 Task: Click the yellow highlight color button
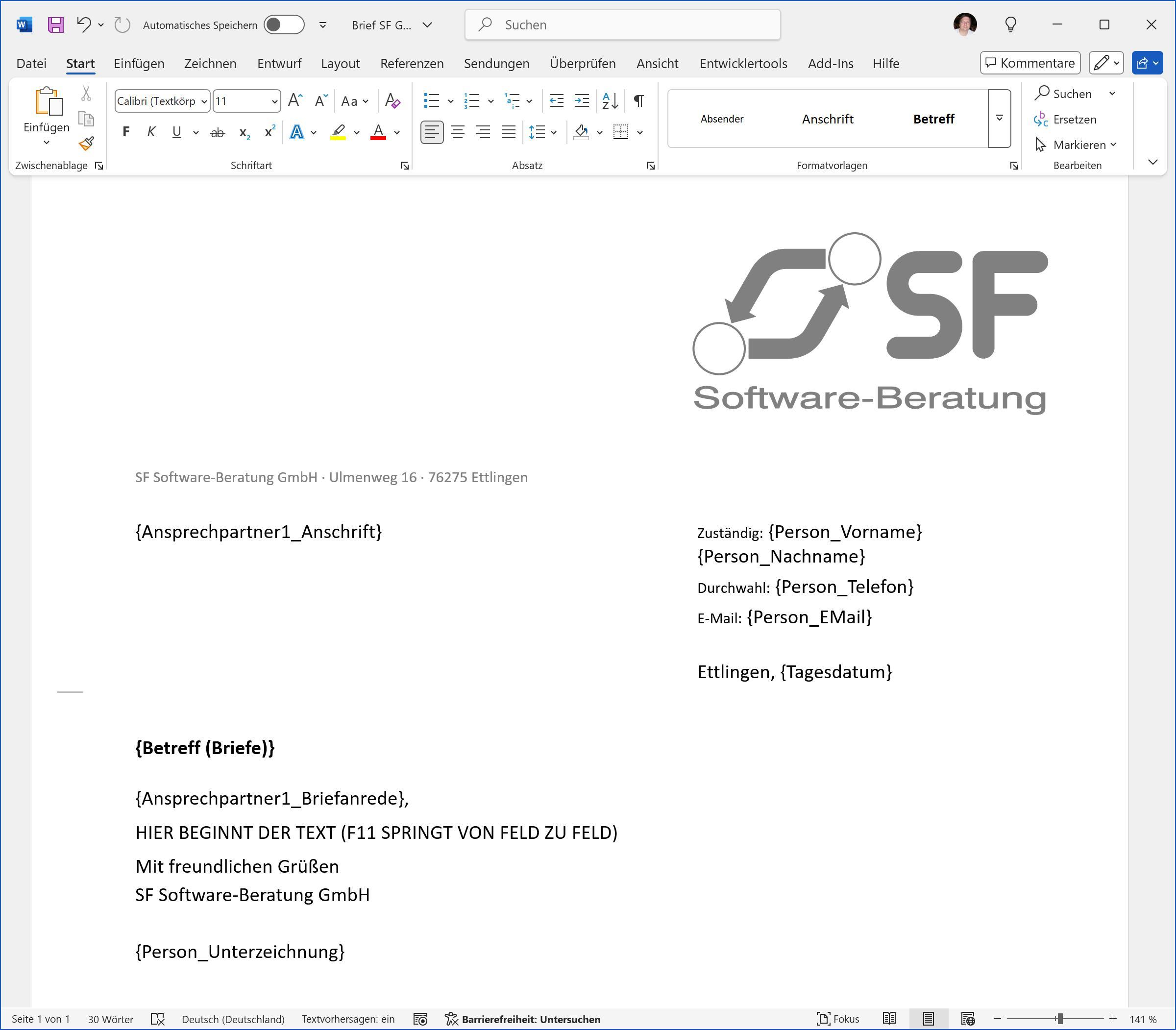pos(338,132)
